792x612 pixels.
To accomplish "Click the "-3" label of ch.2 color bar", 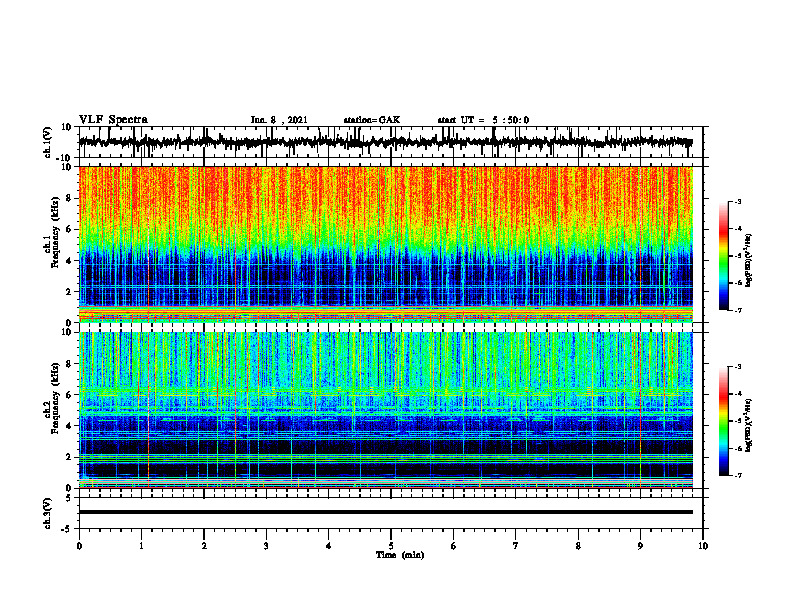I will click(737, 367).
